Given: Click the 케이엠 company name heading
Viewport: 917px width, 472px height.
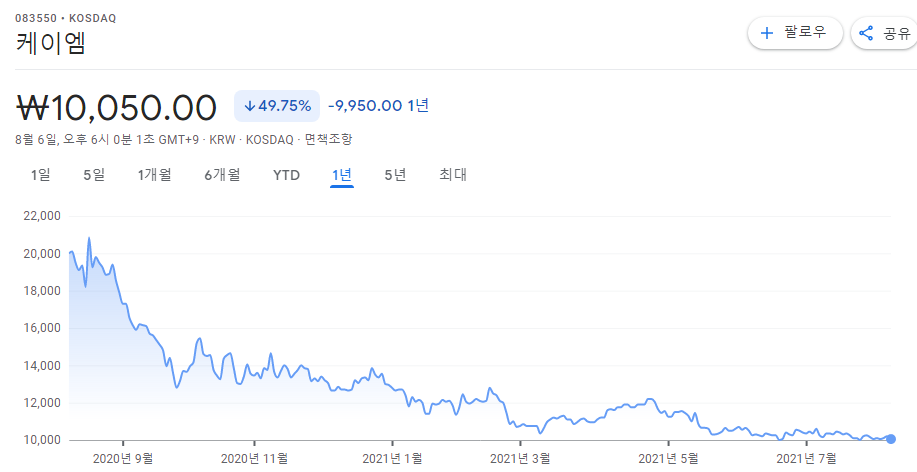Looking at the screenshot, I should coord(51,44).
